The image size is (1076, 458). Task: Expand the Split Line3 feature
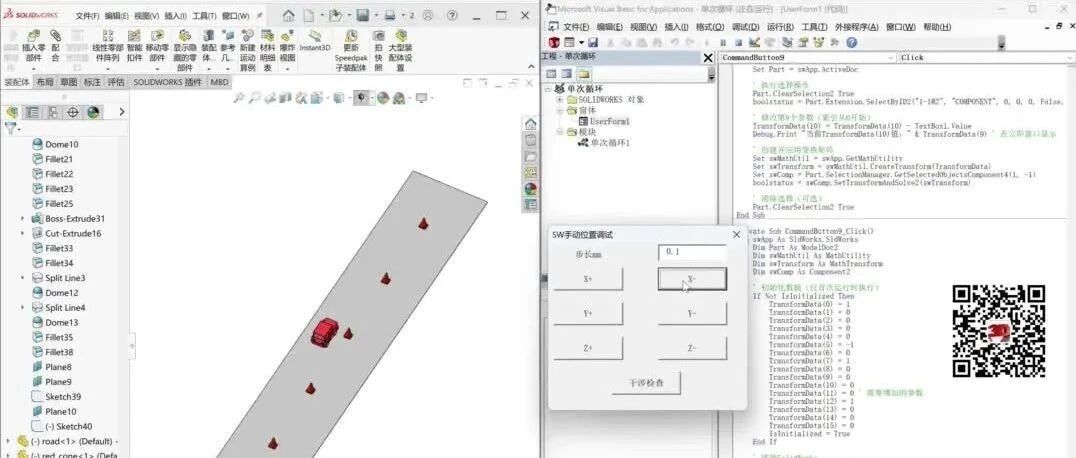click(23, 278)
